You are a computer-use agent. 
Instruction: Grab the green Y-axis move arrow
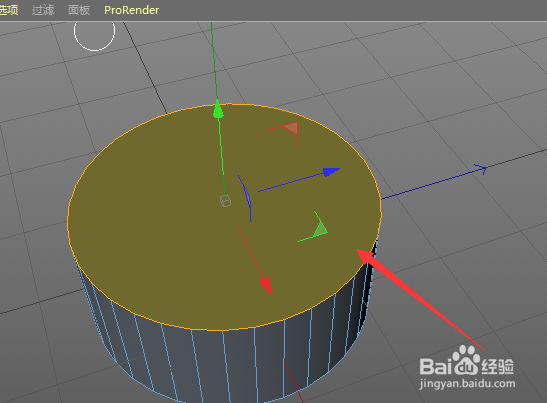[x=218, y=109]
